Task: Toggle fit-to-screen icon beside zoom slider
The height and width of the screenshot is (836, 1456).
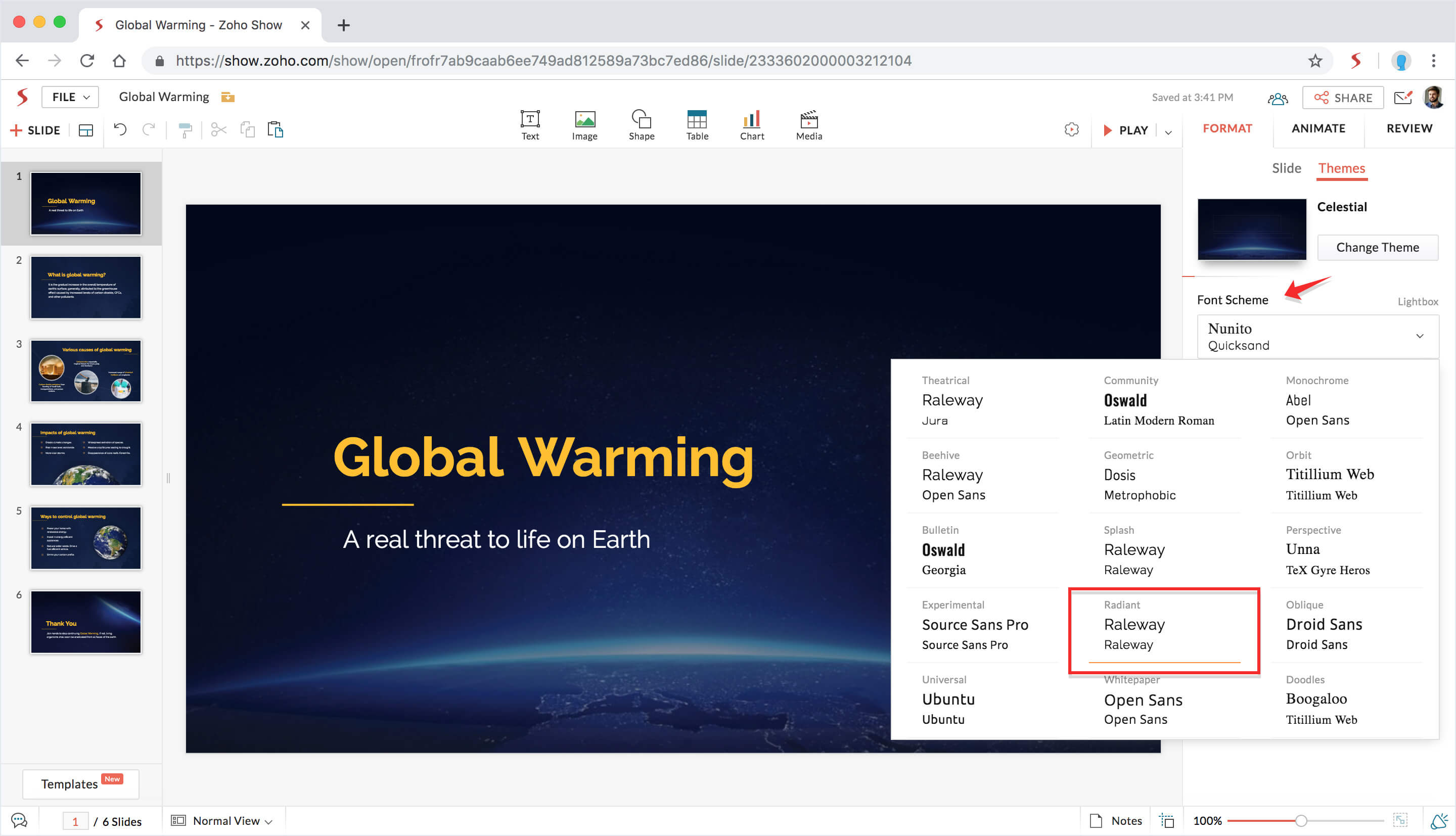Action: click(1400, 820)
